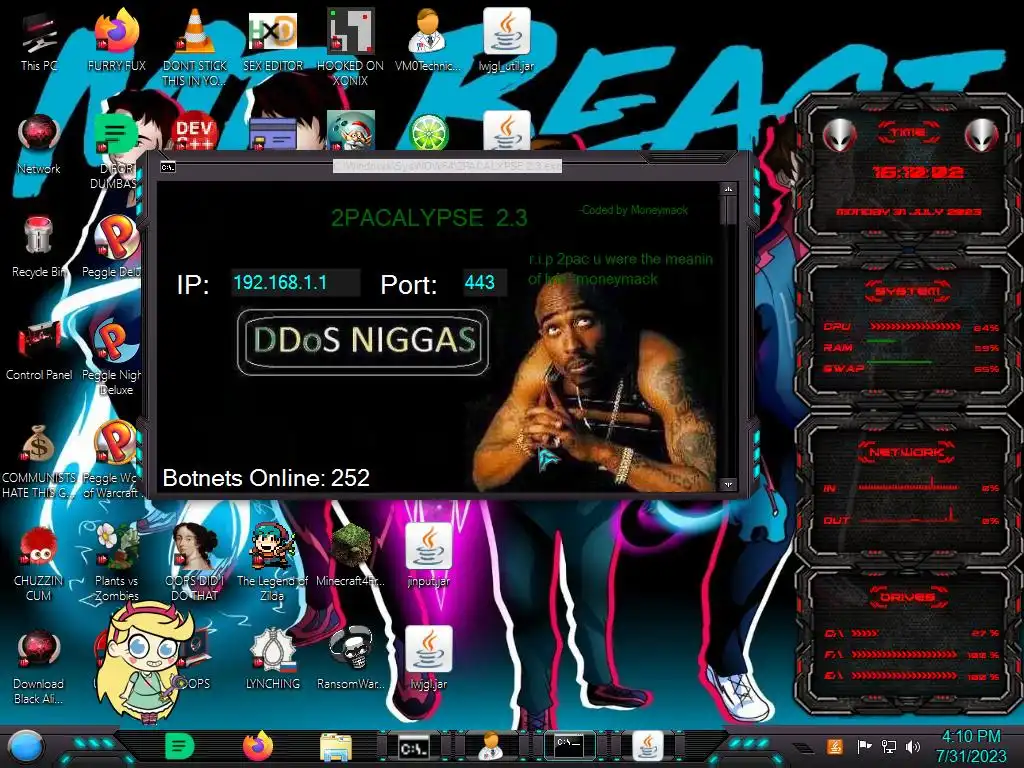
Task: Open the Control Panel desktop icon
Action: pos(39,350)
